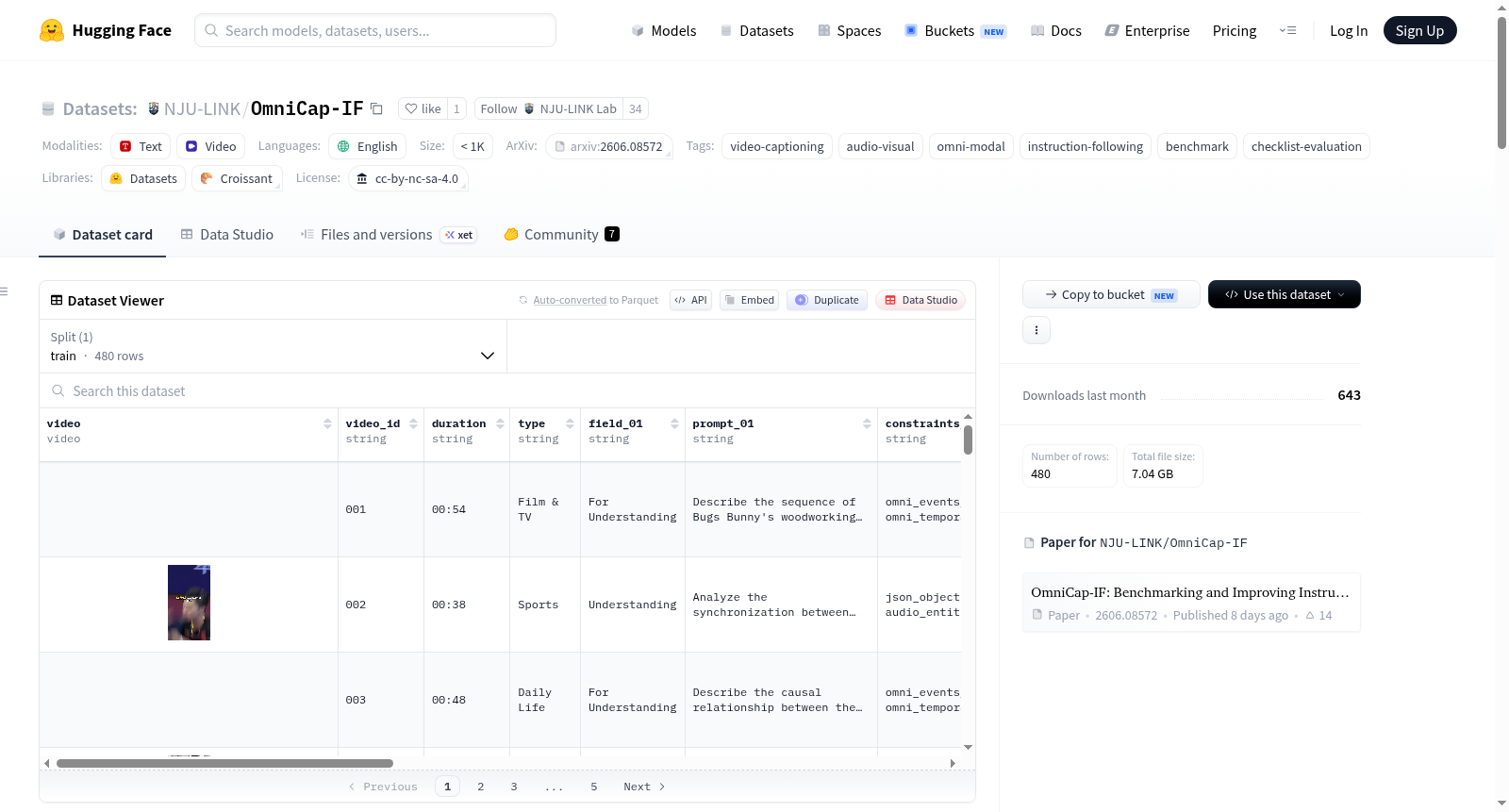Click the NJU-LINK organization name link
The height and width of the screenshot is (812, 1509).
click(x=202, y=108)
